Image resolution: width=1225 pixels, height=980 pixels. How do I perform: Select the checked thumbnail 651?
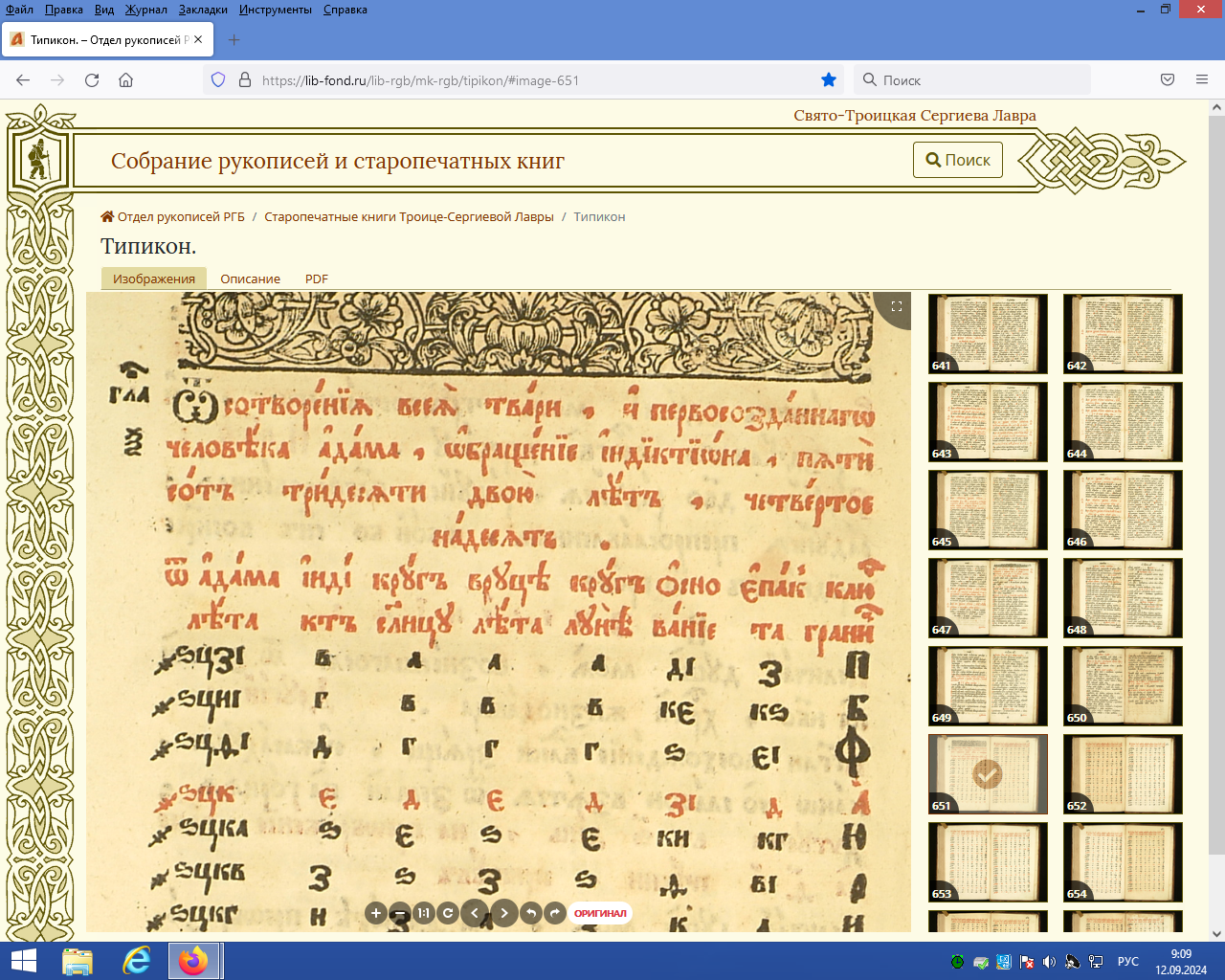coord(988,774)
